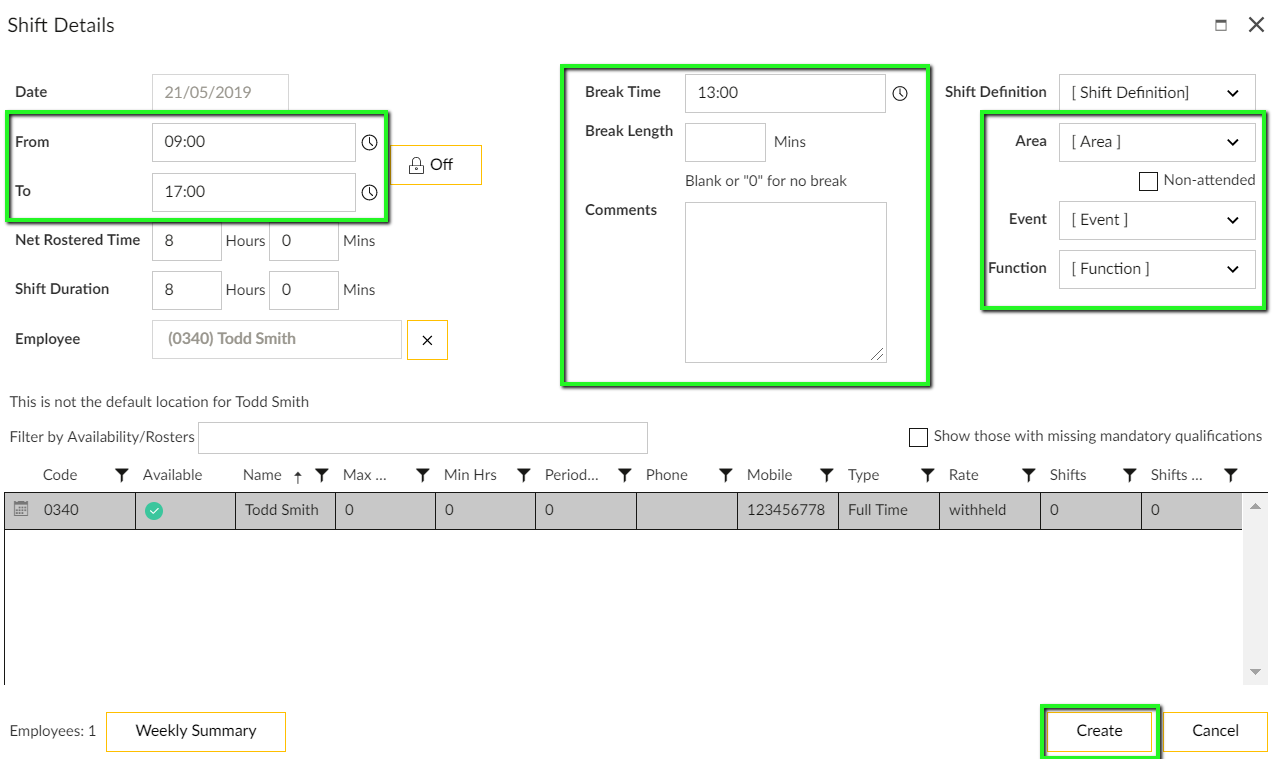Open the To time clock picker
This screenshot has width=1275, height=759.
click(369, 192)
